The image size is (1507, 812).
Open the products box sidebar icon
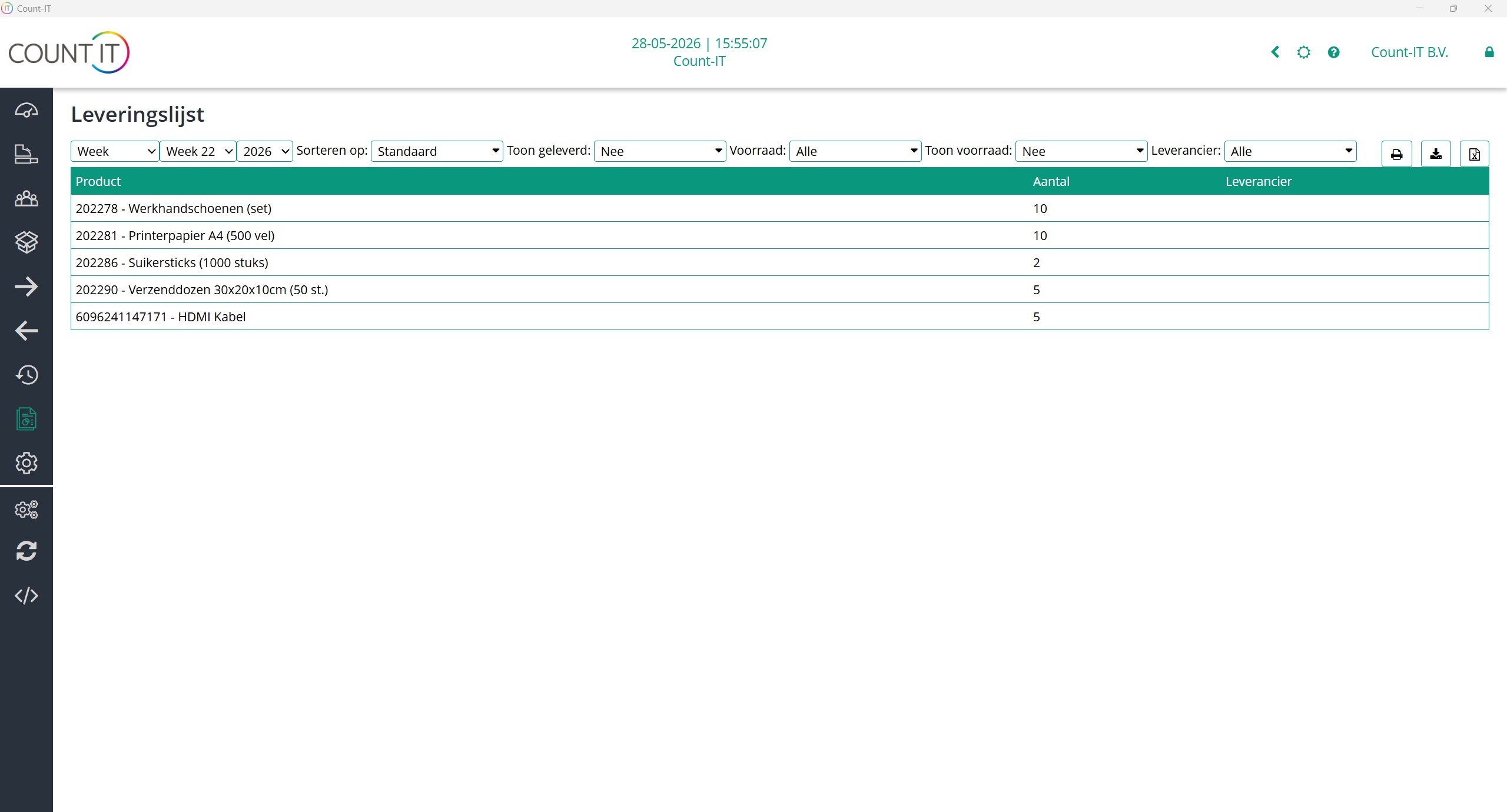coord(26,242)
